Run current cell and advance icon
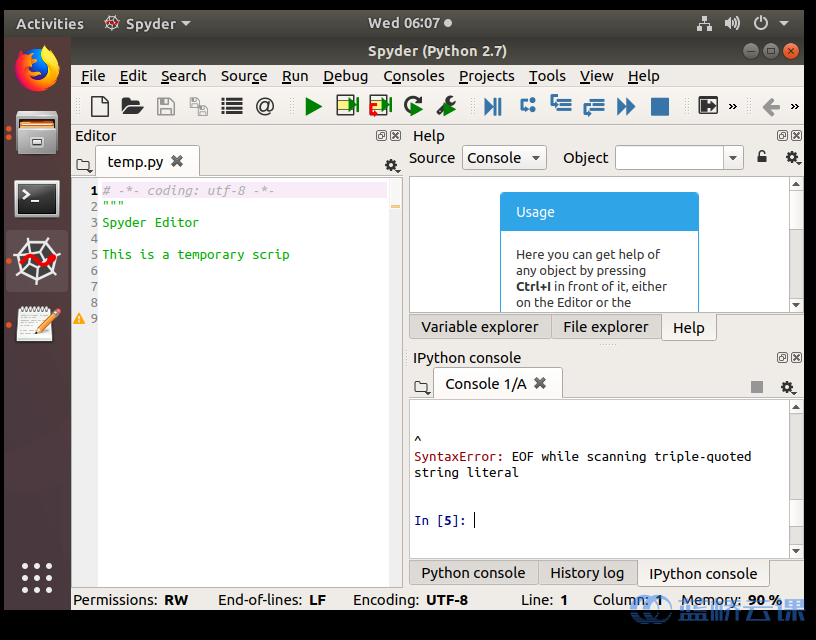The height and width of the screenshot is (640, 816). coord(380,106)
